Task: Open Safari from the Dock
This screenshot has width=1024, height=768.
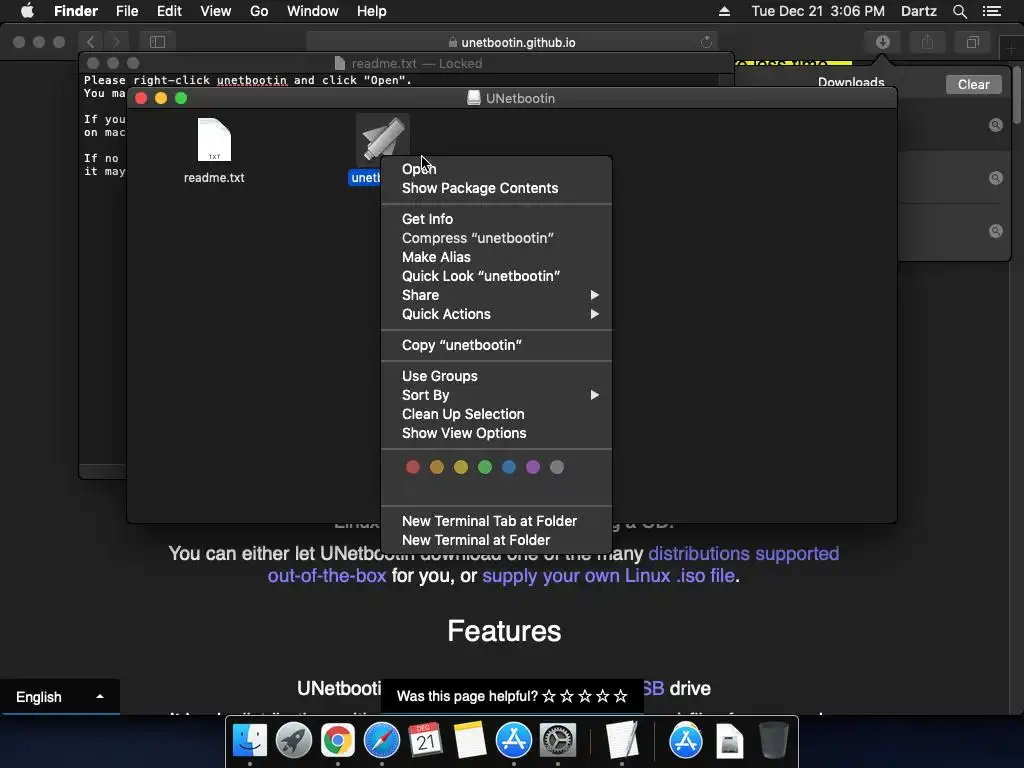Action: (x=381, y=741)
